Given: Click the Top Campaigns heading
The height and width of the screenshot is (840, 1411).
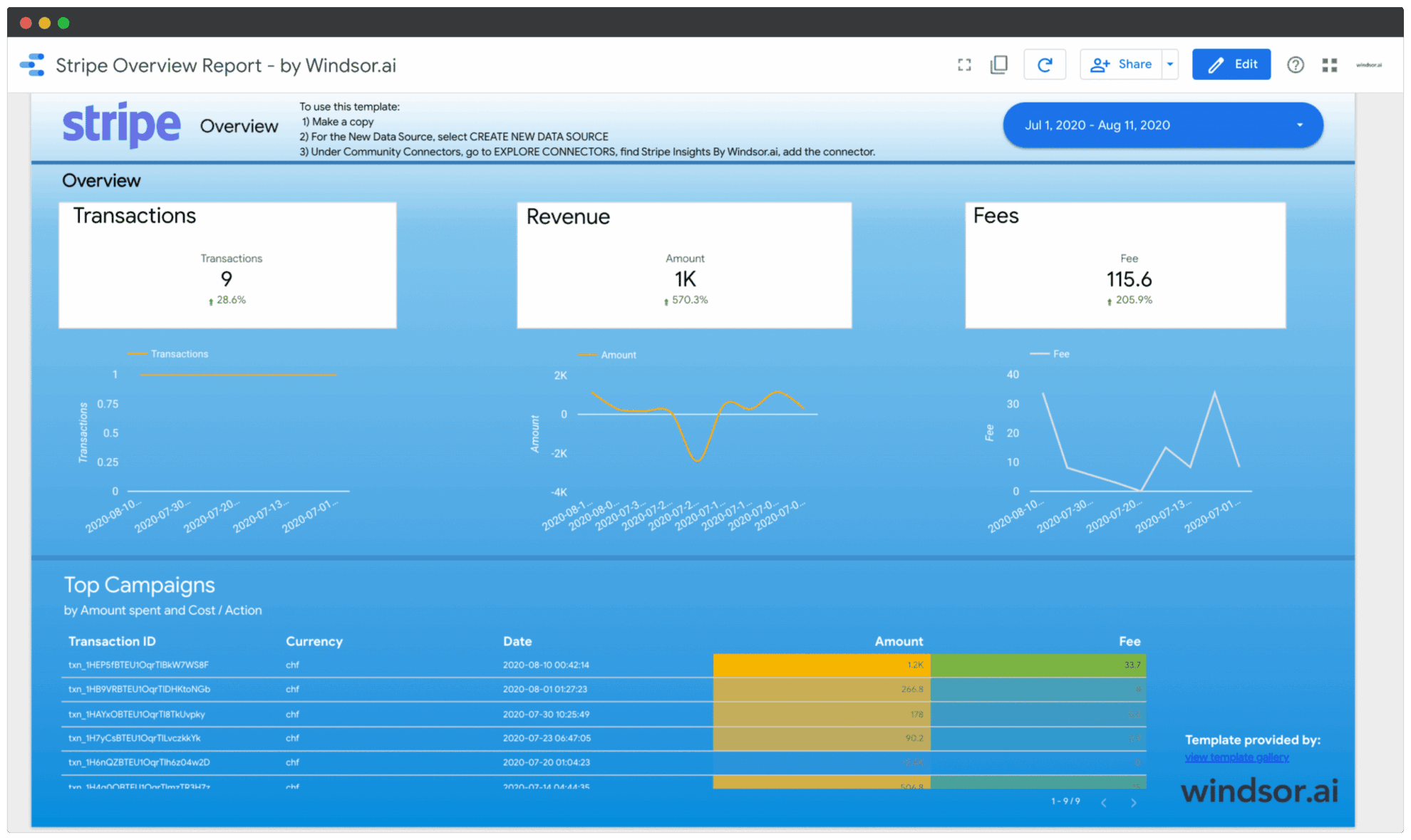Looking at the screenshot, I should (x=140, y=585).
